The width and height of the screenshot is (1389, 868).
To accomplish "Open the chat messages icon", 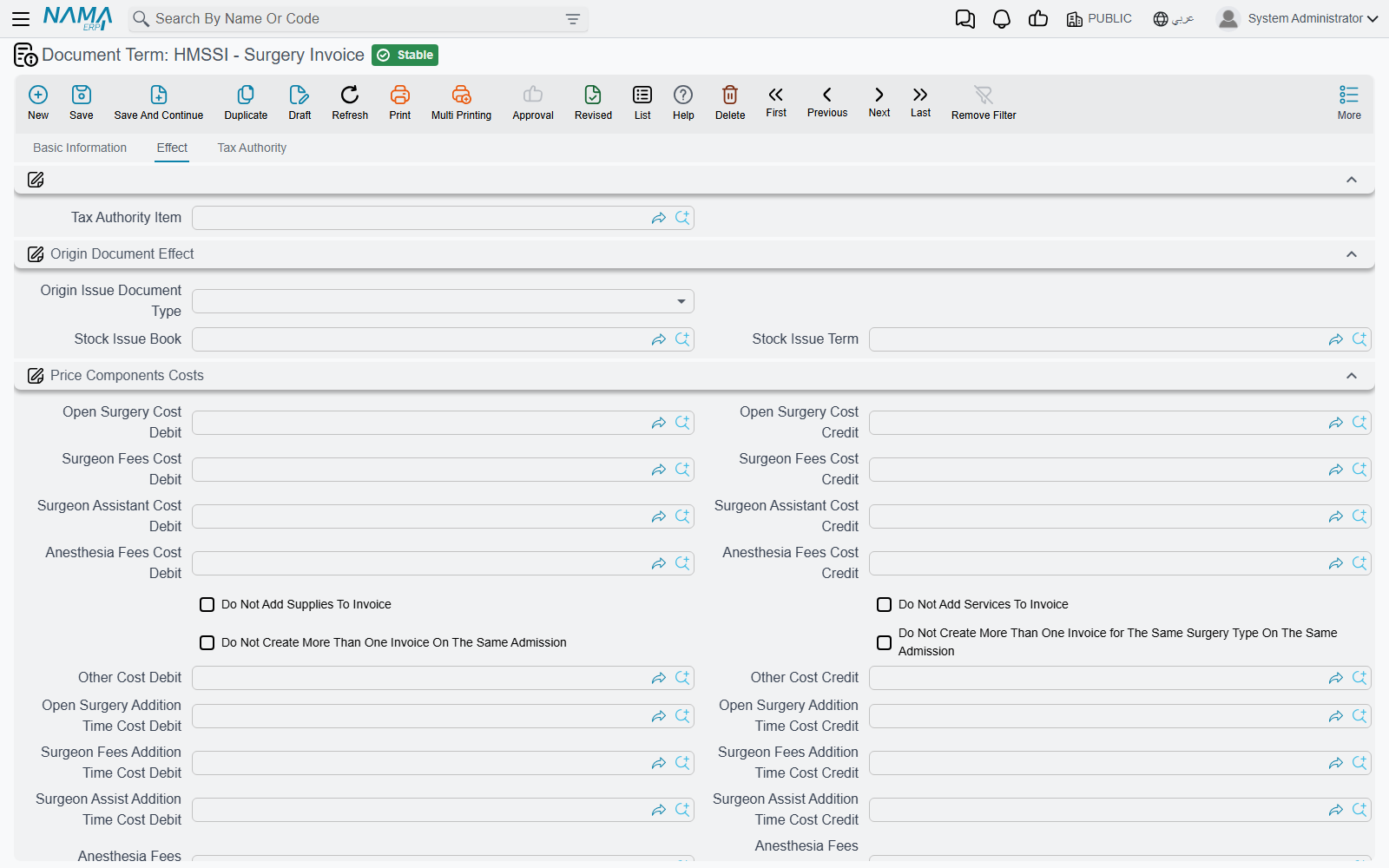I will tap(965, 19).
